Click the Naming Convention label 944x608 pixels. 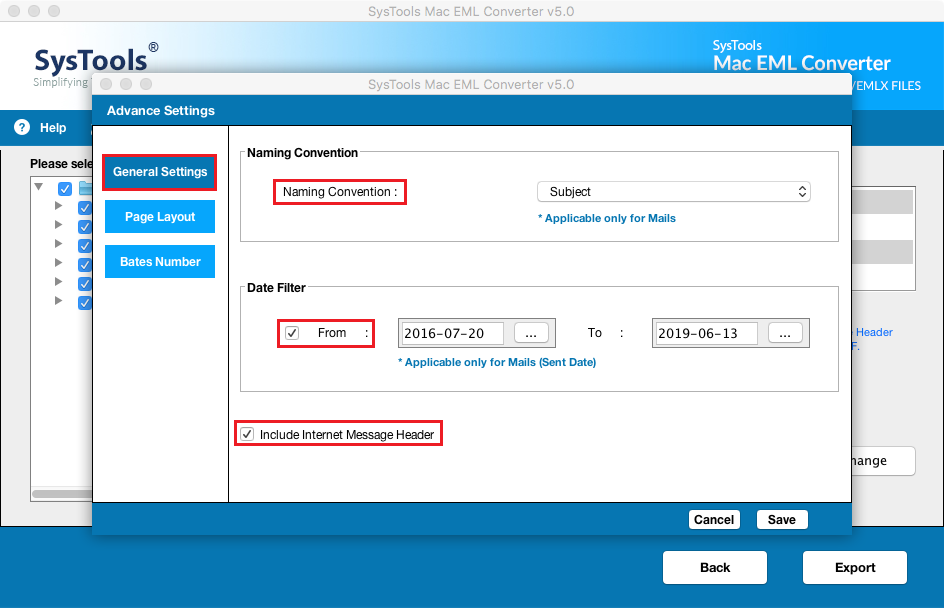(x=340, y=192)
